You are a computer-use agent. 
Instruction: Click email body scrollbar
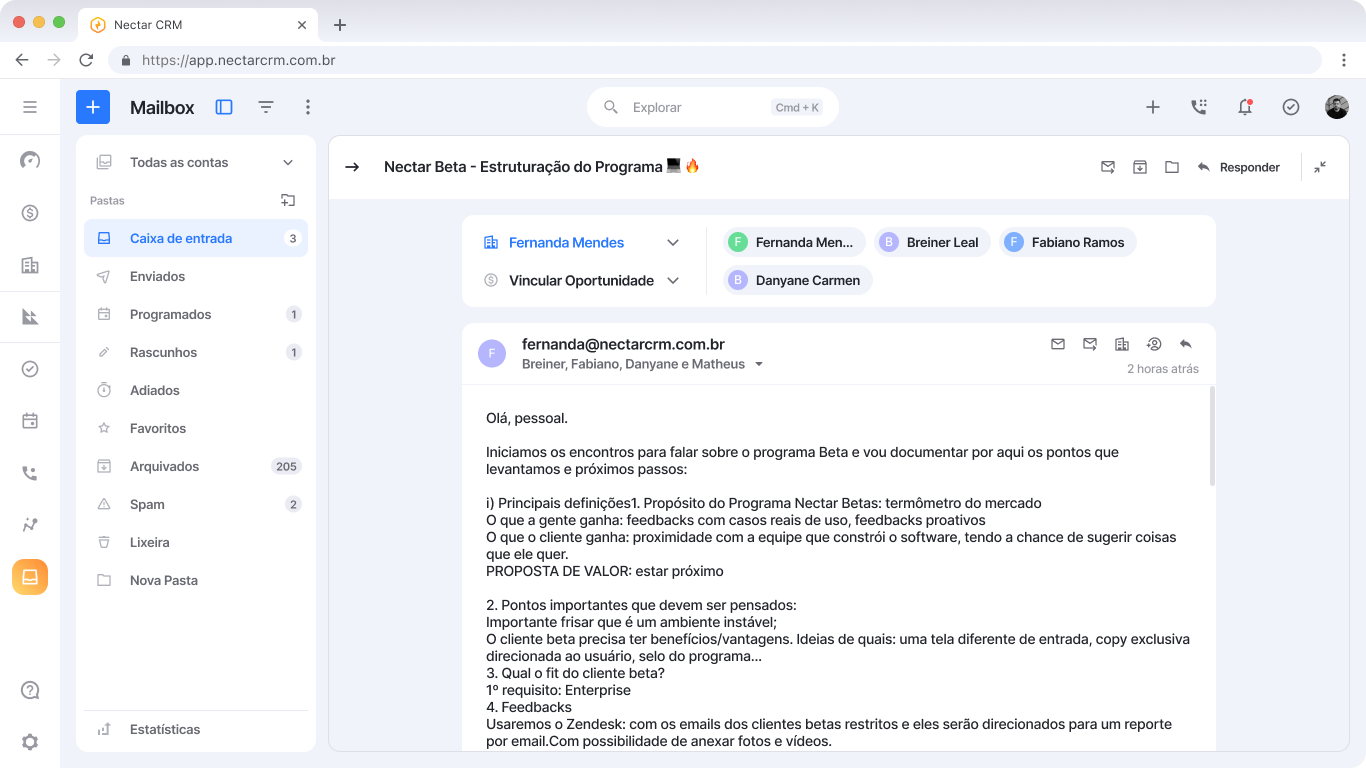pyautogui.click(x=1213, y=437)
